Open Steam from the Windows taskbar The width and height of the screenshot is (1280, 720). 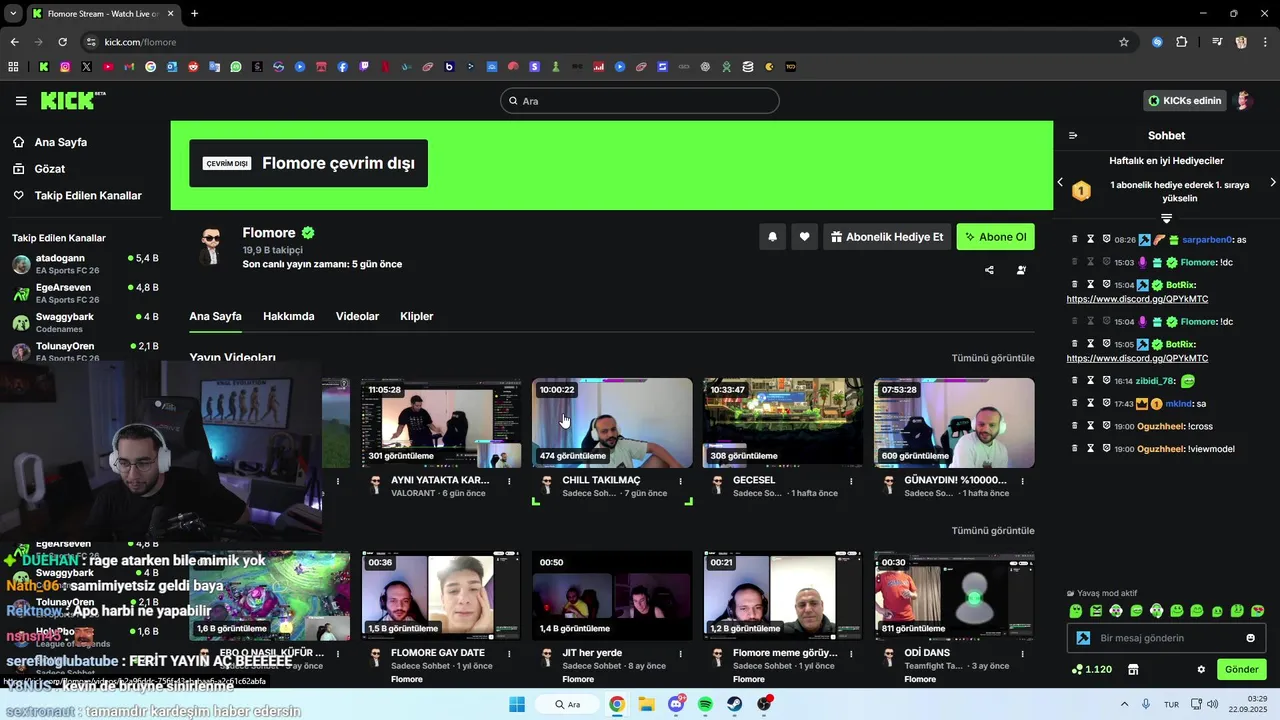(734, 704)
